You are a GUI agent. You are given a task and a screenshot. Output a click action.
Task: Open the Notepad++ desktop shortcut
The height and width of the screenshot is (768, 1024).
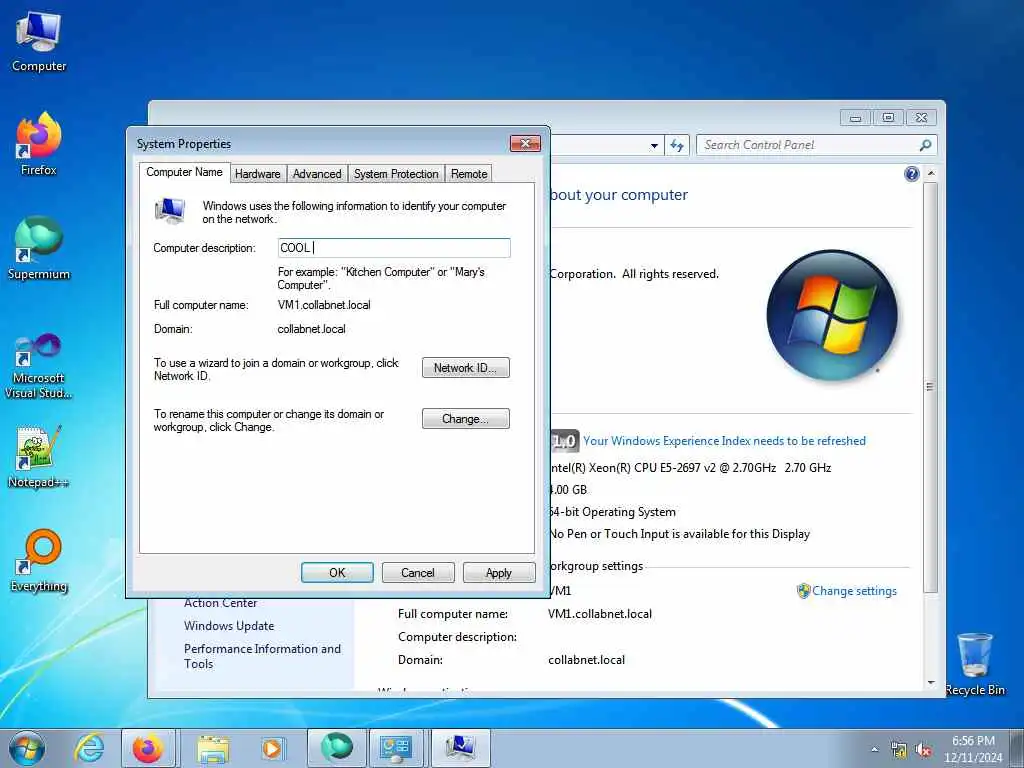(39, 457)
